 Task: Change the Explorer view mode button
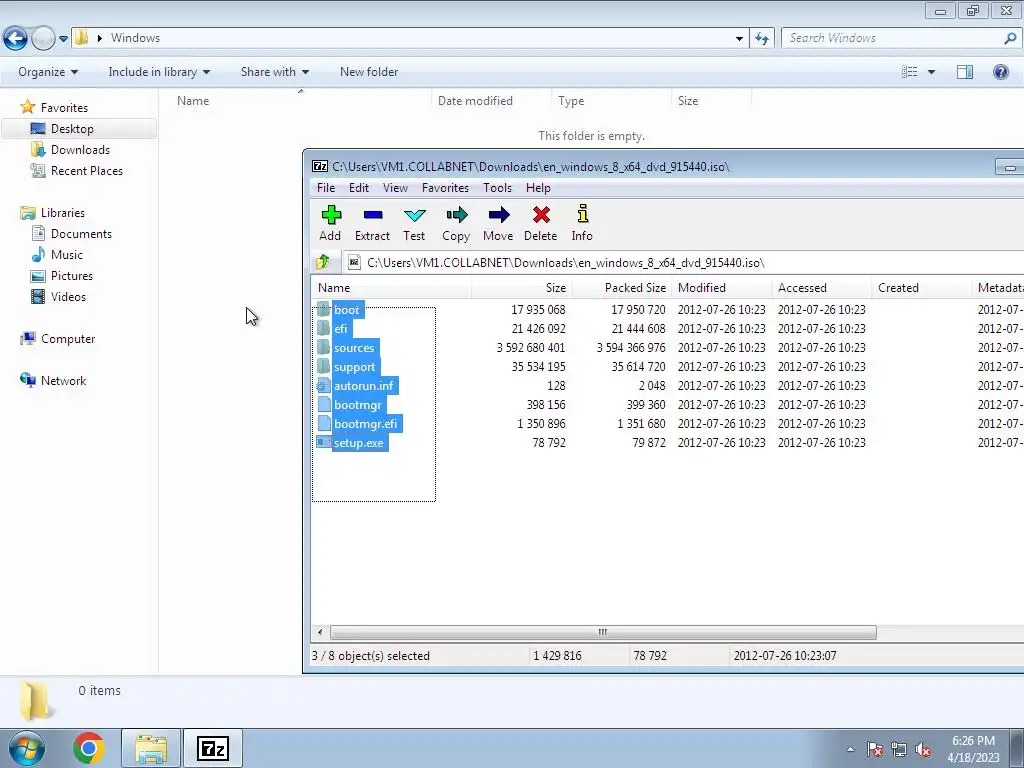point(910,72)
